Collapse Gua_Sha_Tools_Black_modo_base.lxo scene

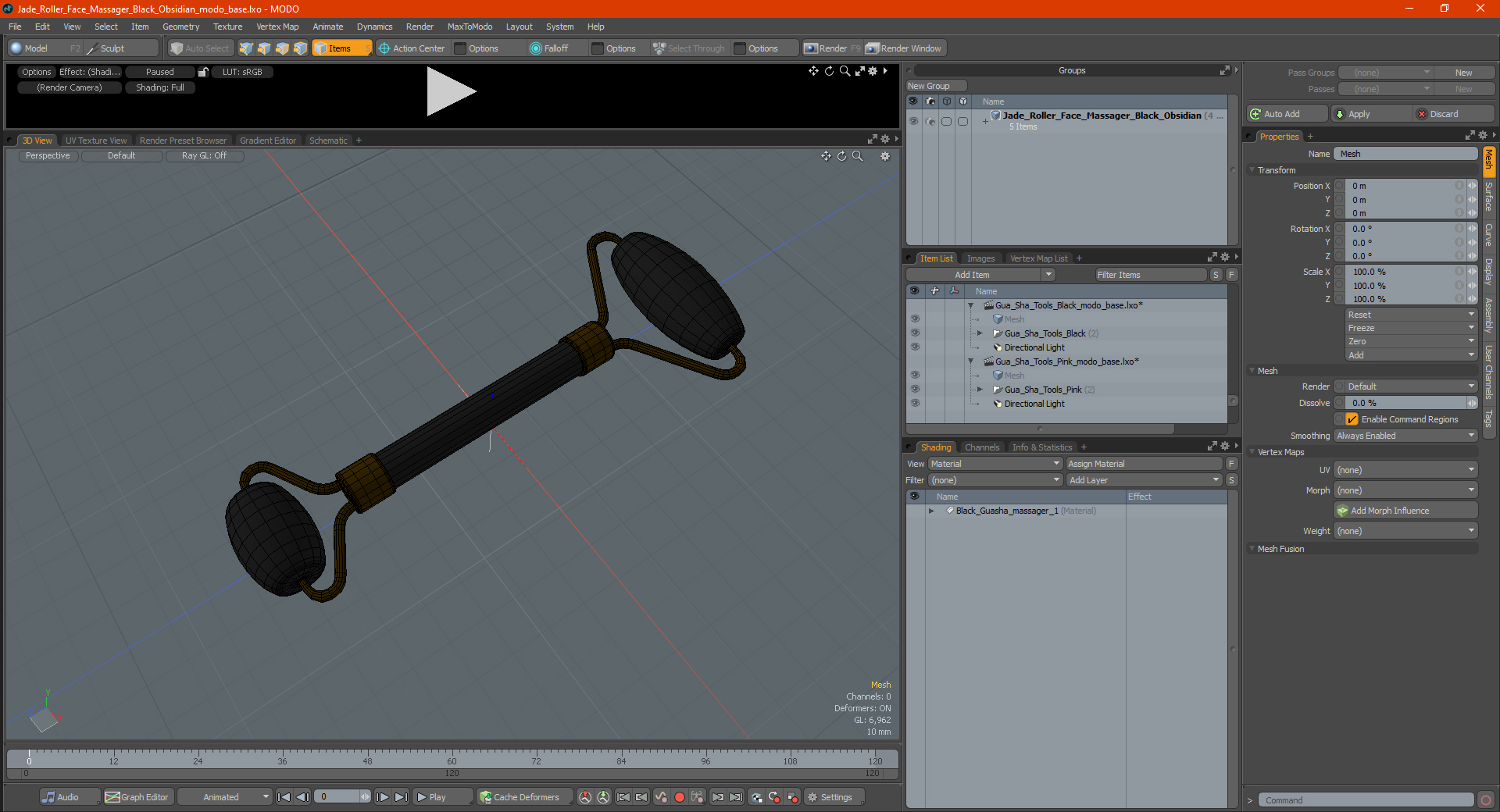tap(971, 305)
